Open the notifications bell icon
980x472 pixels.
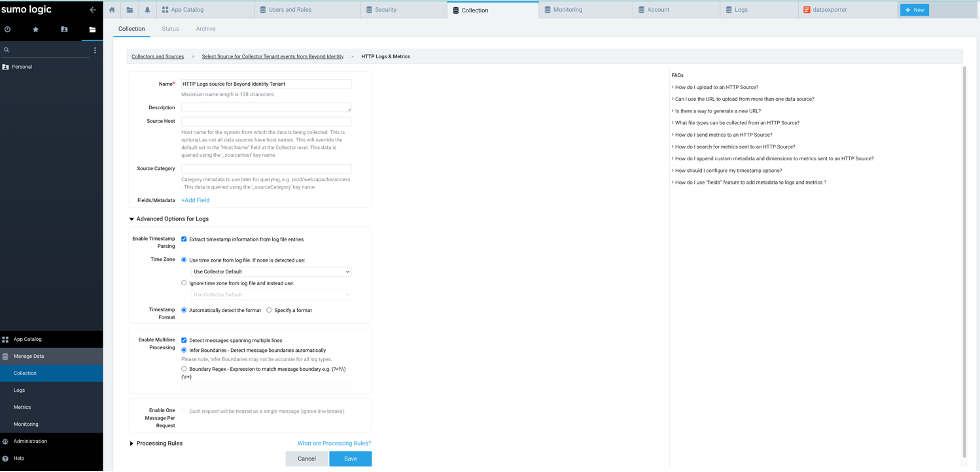pos(149,9)
